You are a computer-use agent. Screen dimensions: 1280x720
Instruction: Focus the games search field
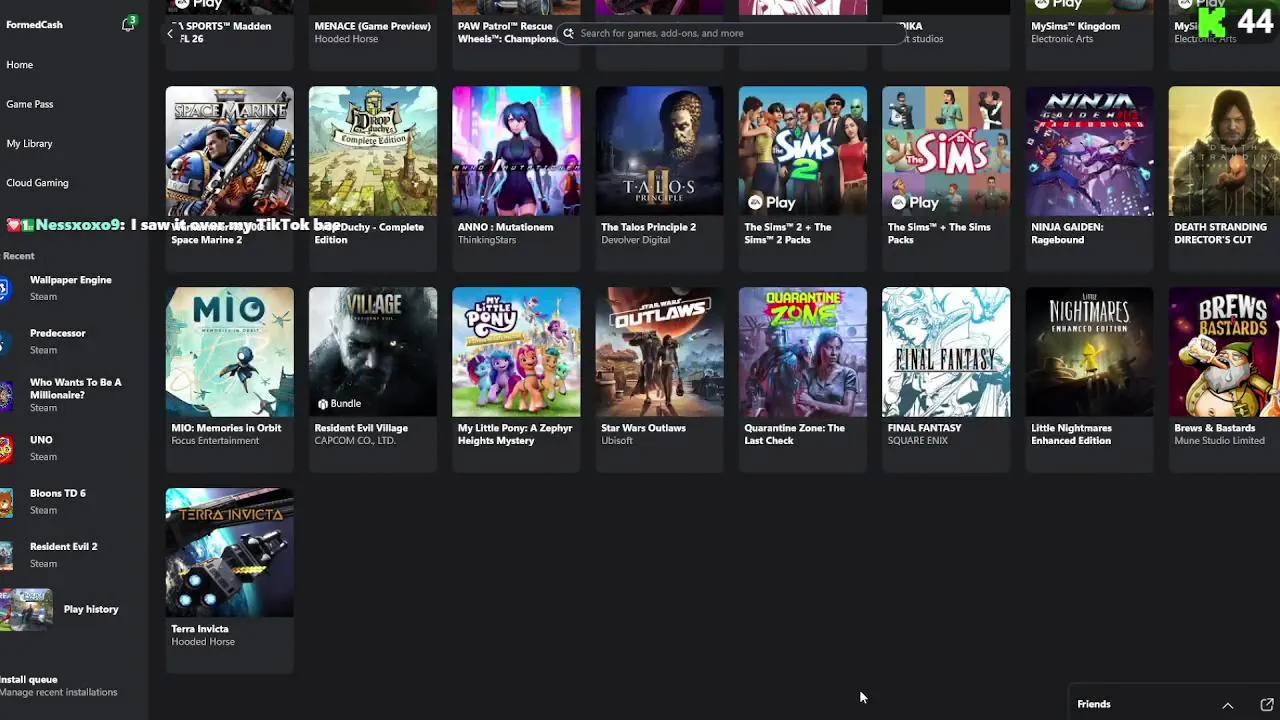coord(731,33)
